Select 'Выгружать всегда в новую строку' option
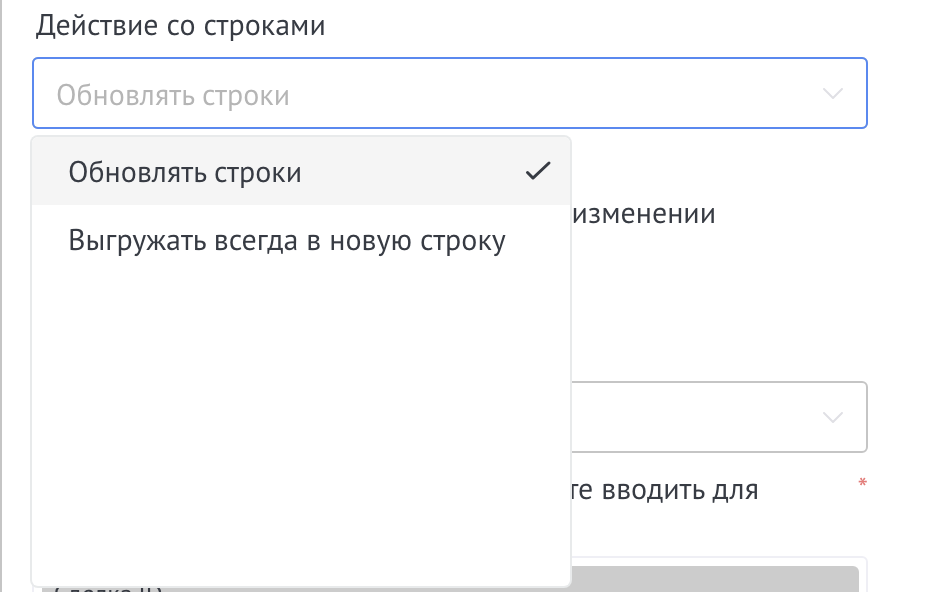This screenshot has height=592, width=938. click(287, 241)
